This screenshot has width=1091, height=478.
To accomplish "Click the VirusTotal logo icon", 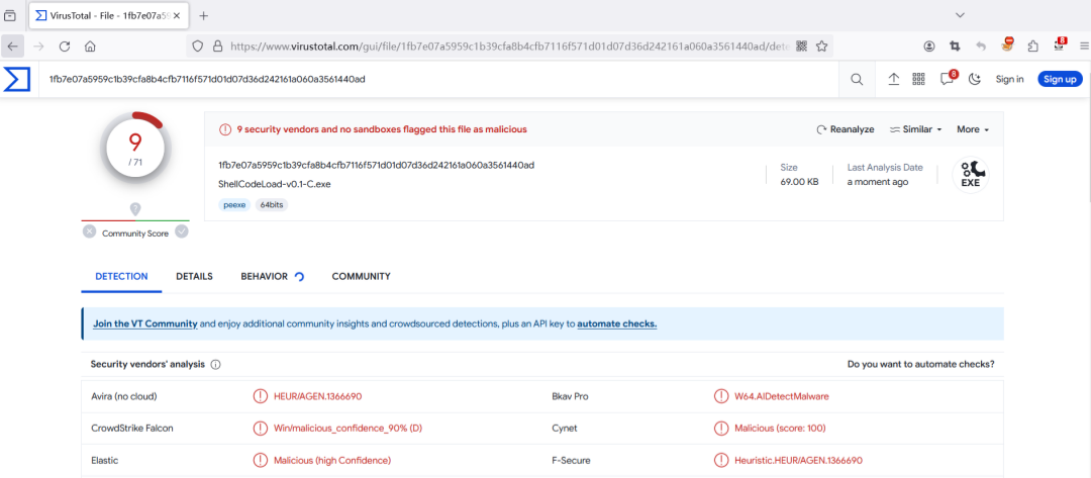I will 16,79.
